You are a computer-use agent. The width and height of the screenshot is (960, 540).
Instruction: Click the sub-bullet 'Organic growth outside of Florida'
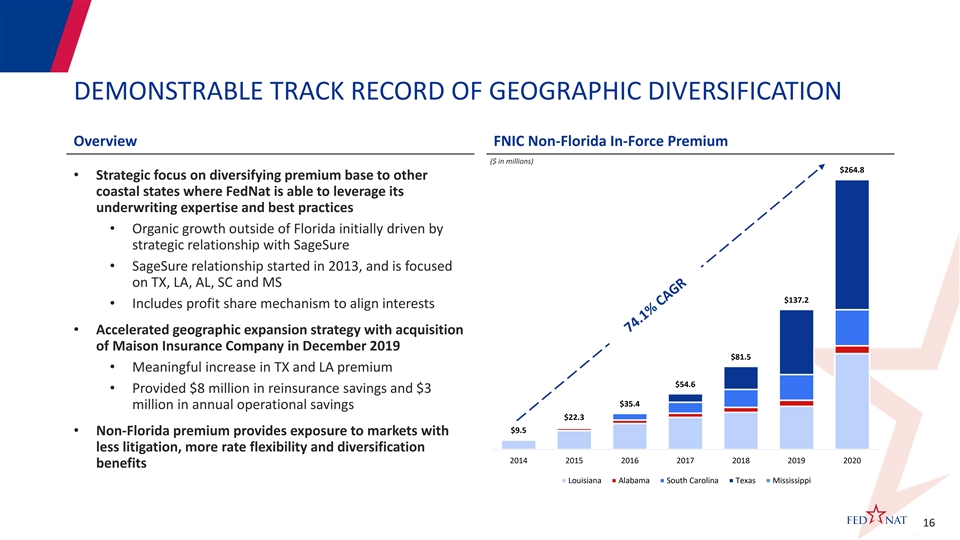288,237
